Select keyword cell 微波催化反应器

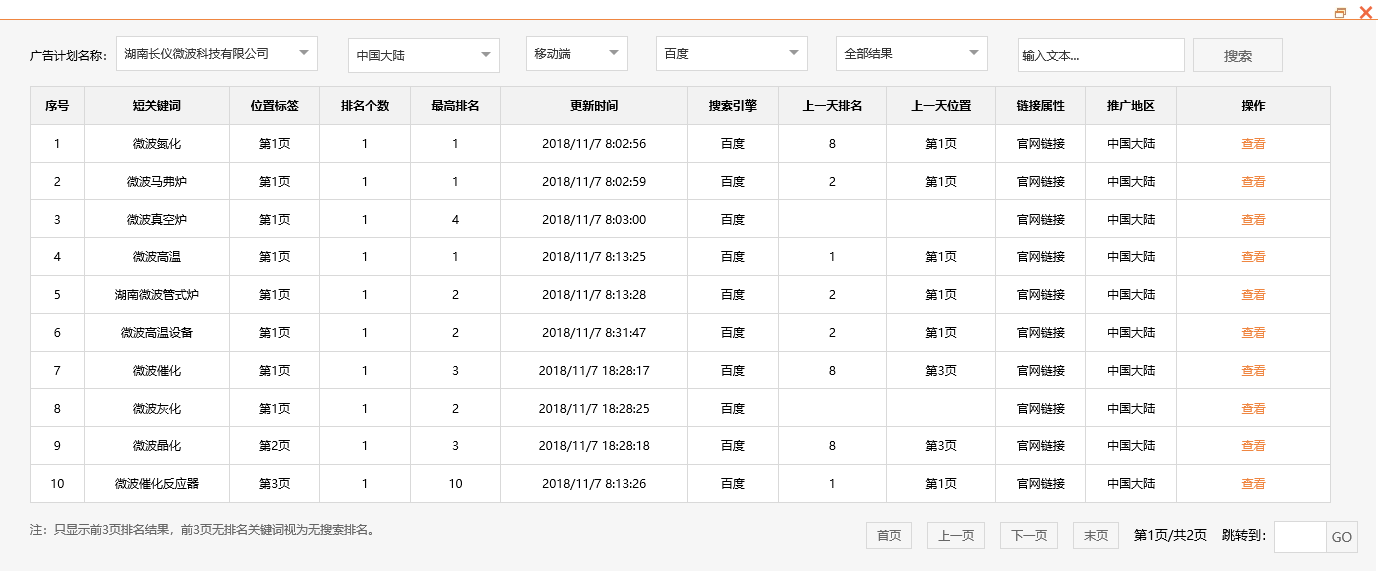(x=157, y=484)
